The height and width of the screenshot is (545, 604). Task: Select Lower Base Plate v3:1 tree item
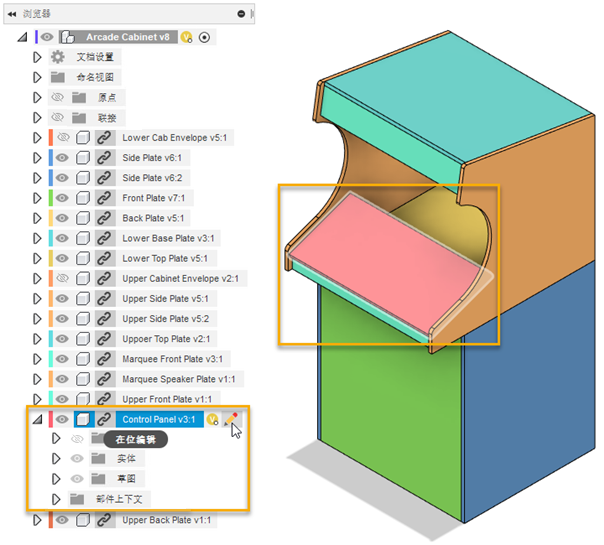click(x=168, y=238)
